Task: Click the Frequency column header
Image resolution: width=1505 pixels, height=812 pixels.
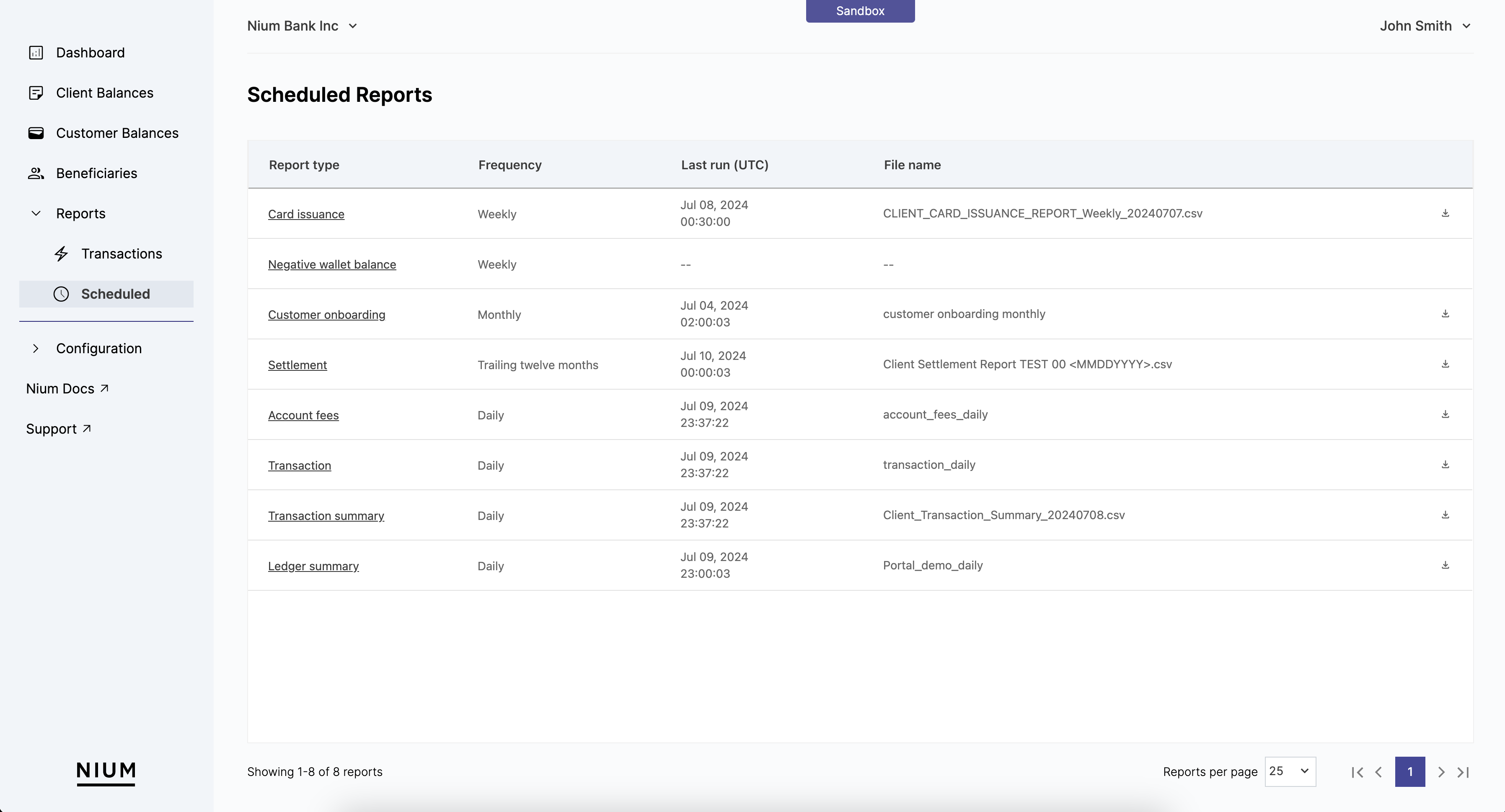Action: pos(510,165)
